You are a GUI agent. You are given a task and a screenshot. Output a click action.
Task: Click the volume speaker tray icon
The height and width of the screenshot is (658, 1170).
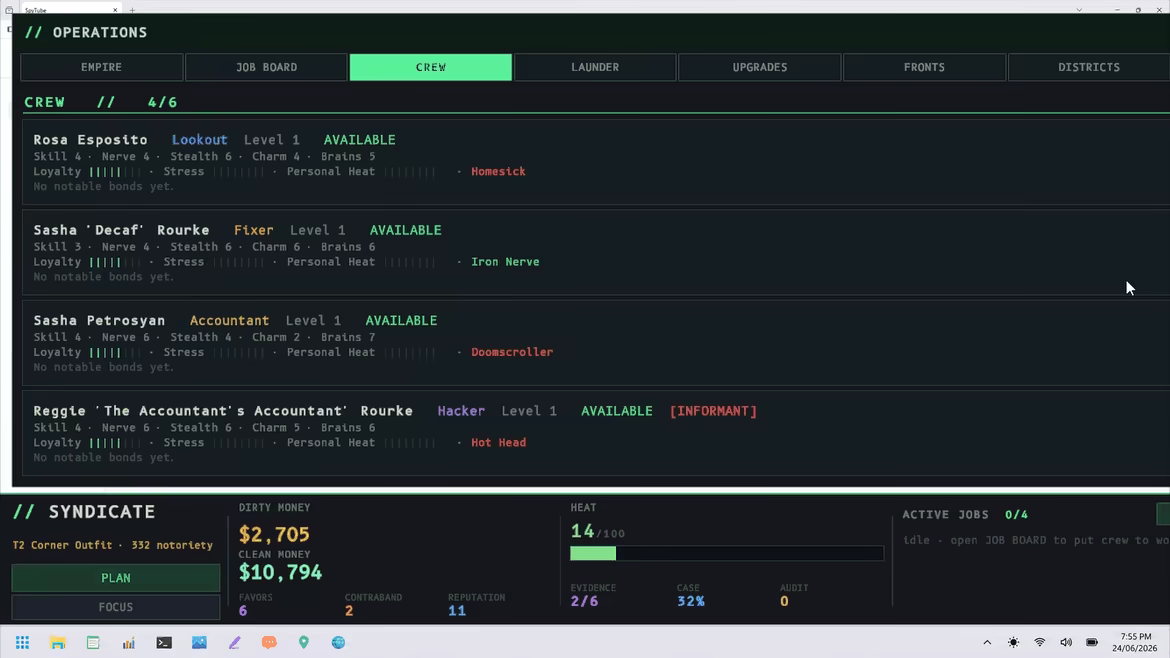(1066, 642)
